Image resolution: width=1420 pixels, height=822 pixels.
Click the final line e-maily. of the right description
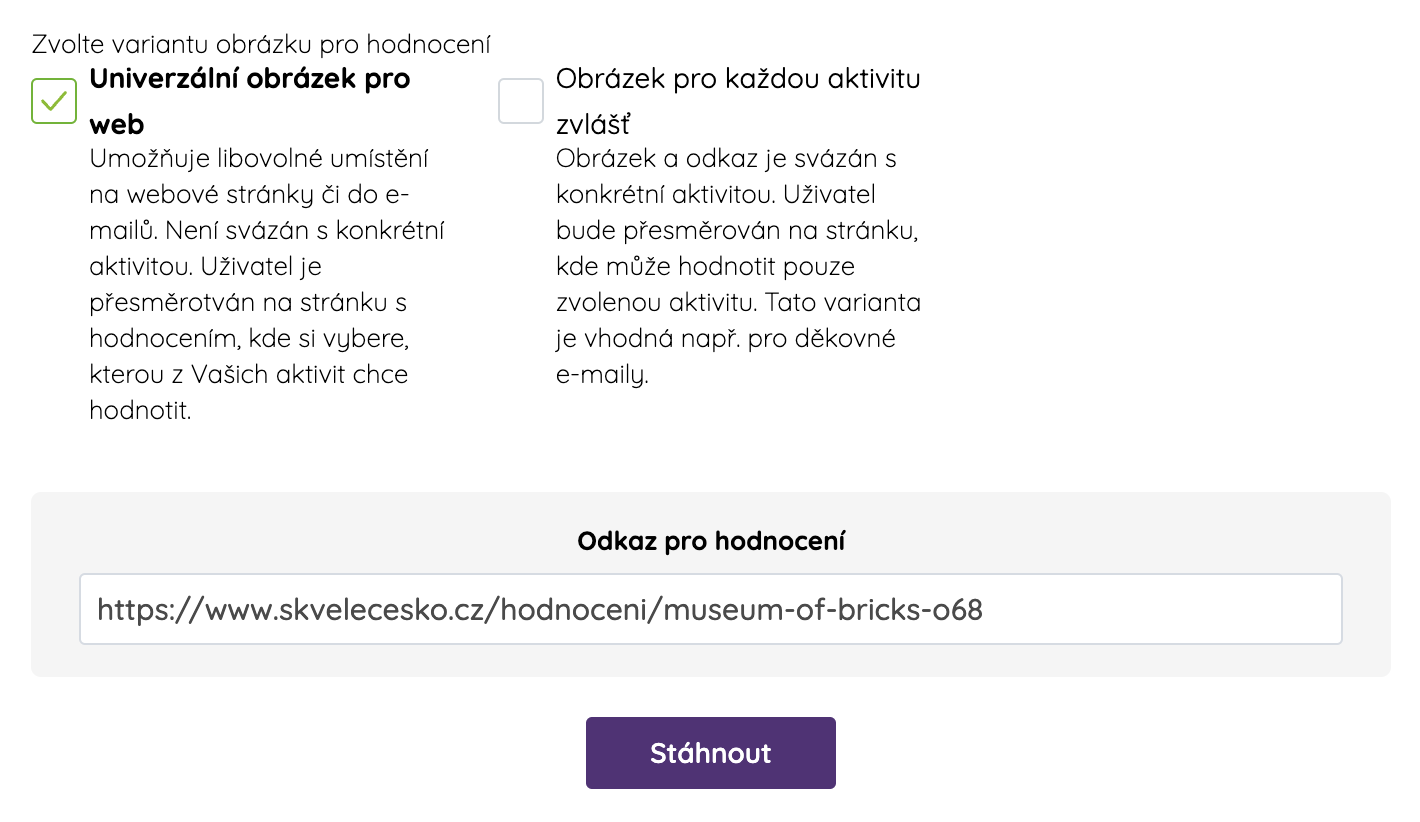pyautogui.click(x=602, y=376)
